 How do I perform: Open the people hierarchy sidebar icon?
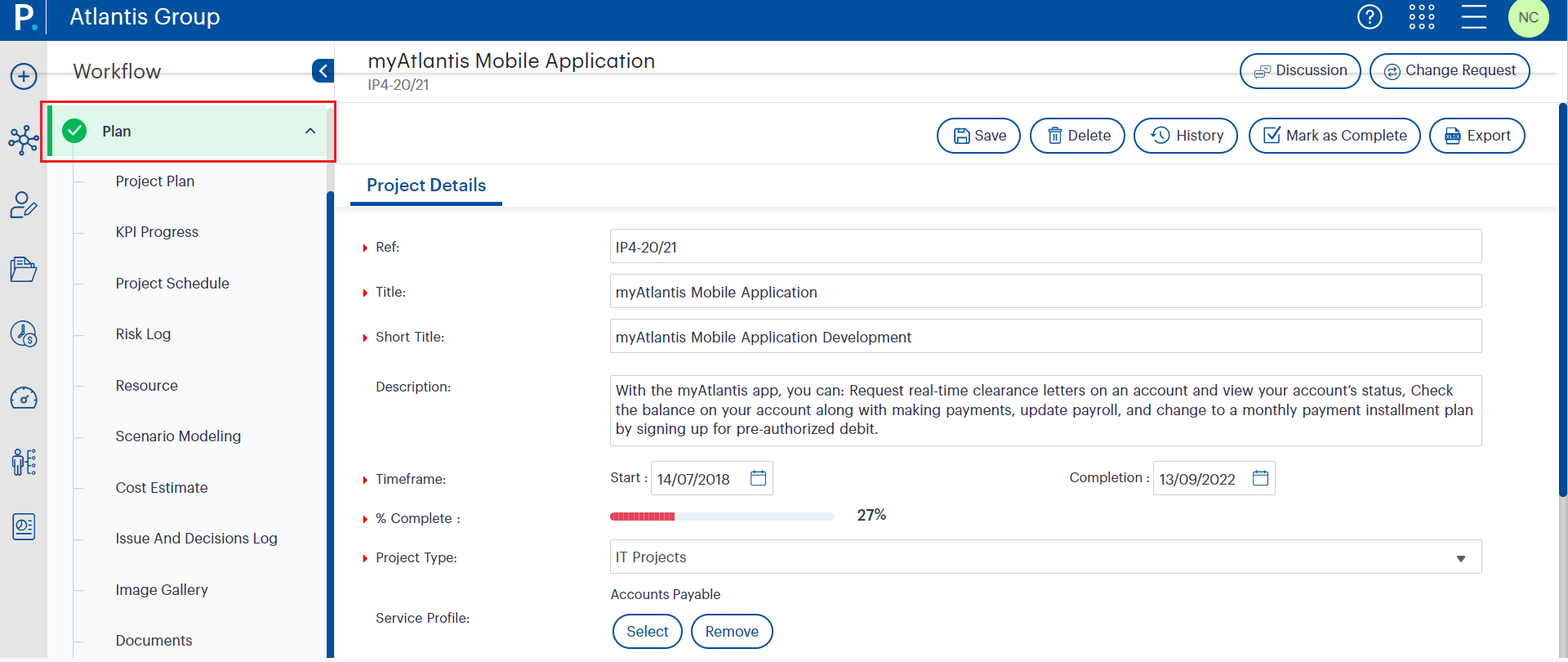click(24, 462)
